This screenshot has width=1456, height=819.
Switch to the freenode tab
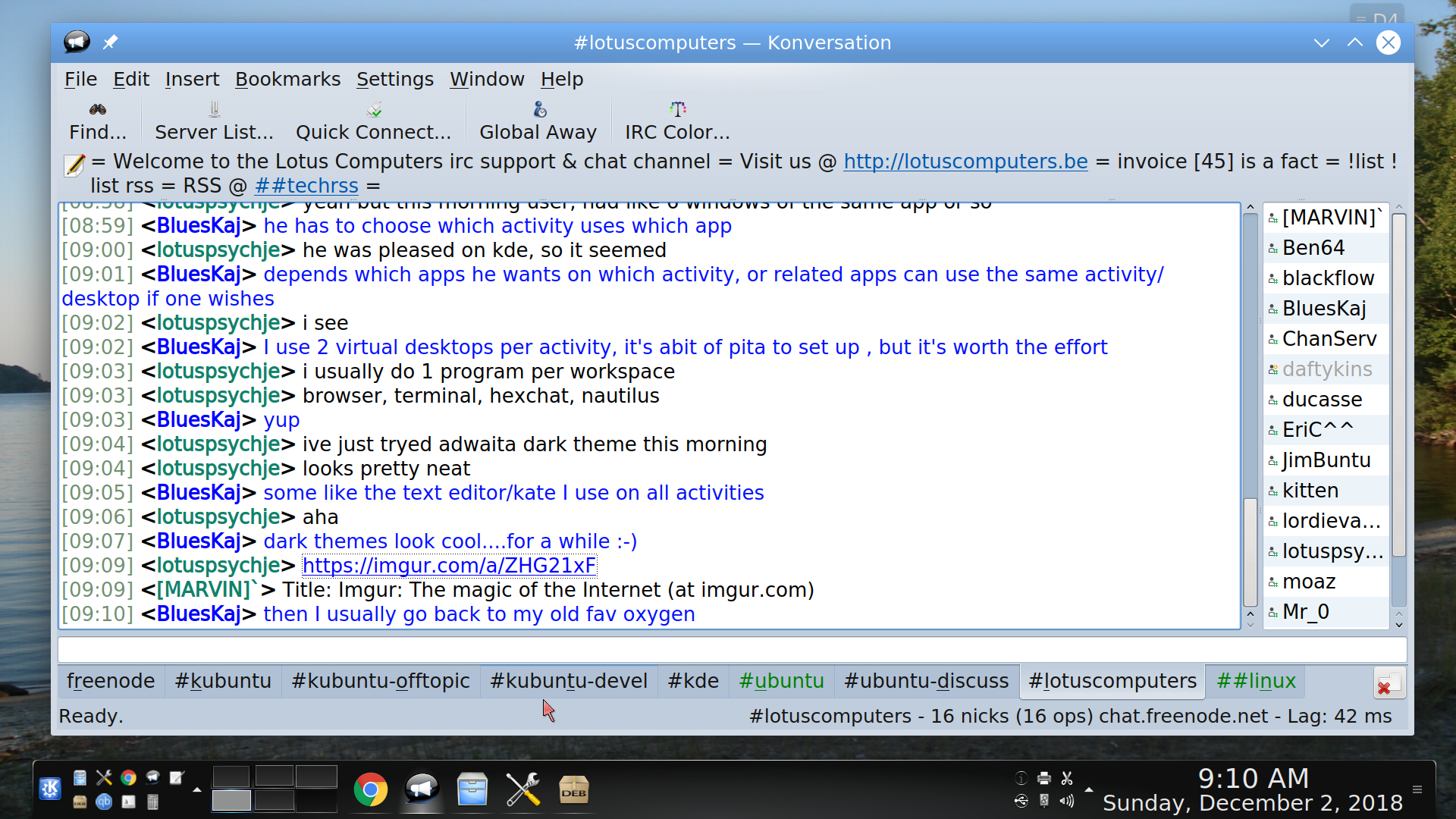pos(111,681)
